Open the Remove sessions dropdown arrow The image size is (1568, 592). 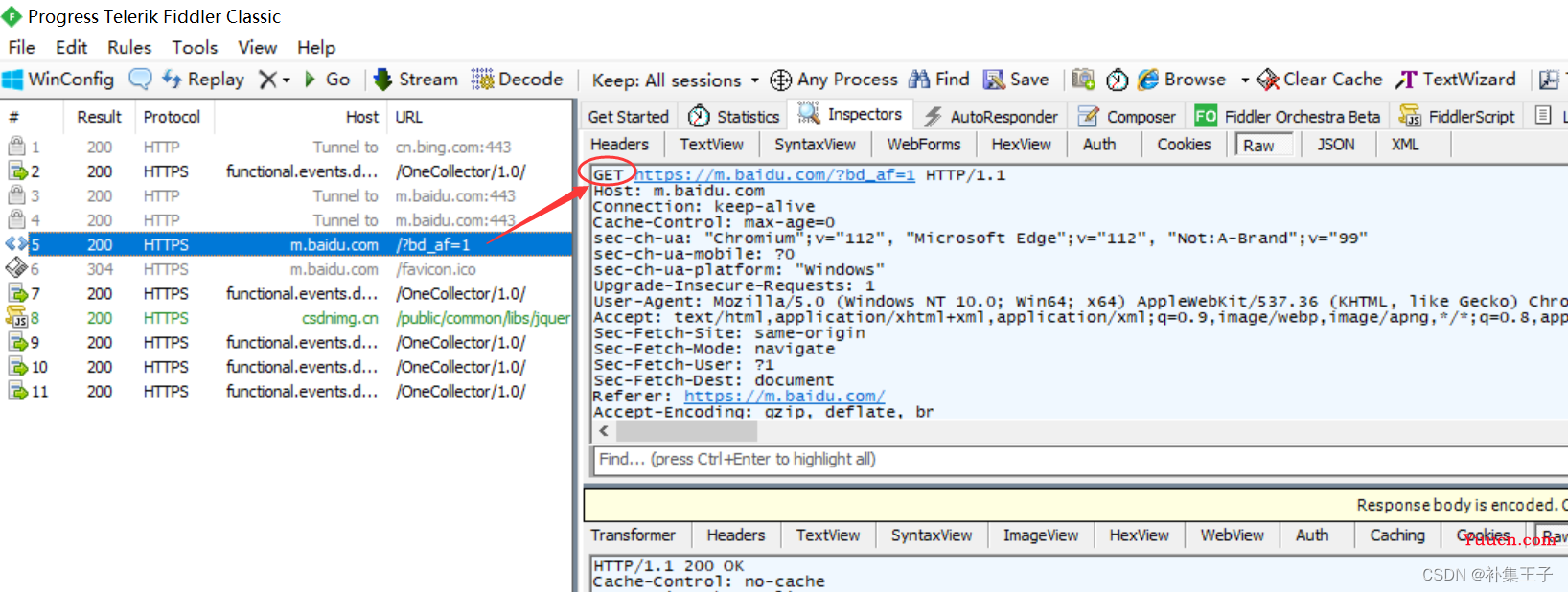[286, 80]
